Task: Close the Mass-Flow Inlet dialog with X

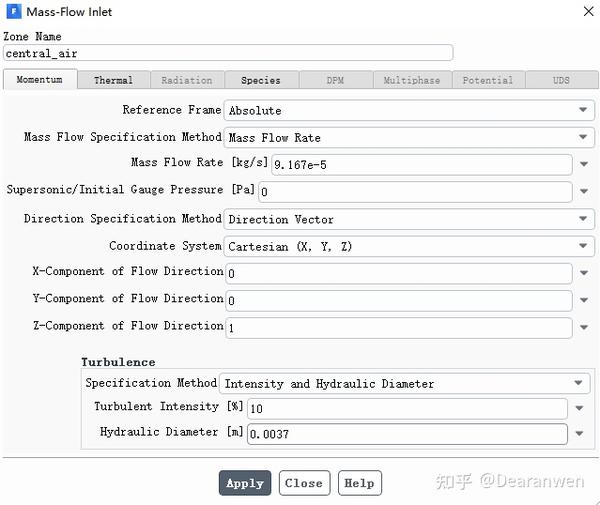Action: tap(588, 11)
